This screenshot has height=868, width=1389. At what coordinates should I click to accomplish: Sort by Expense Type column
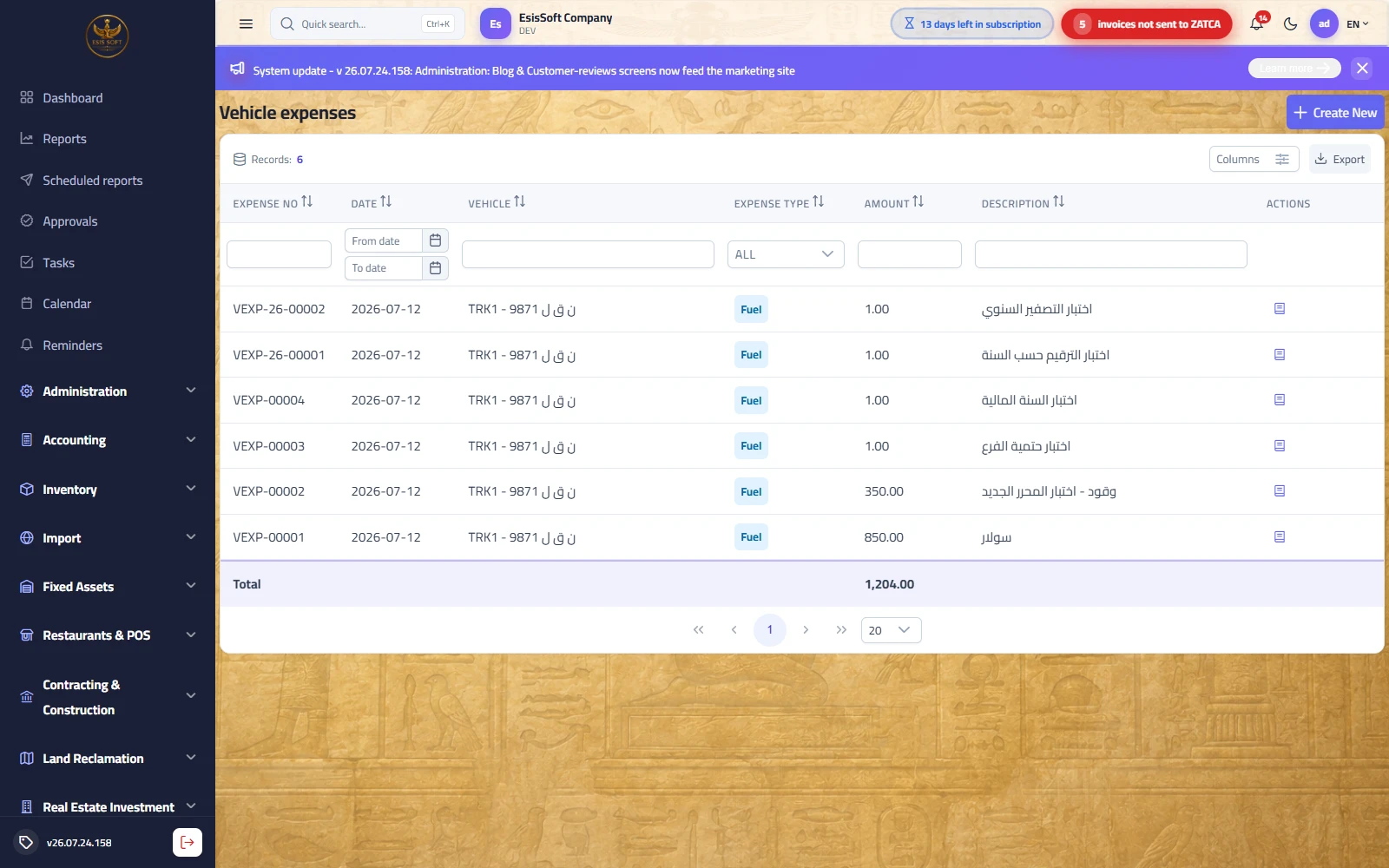818,202
